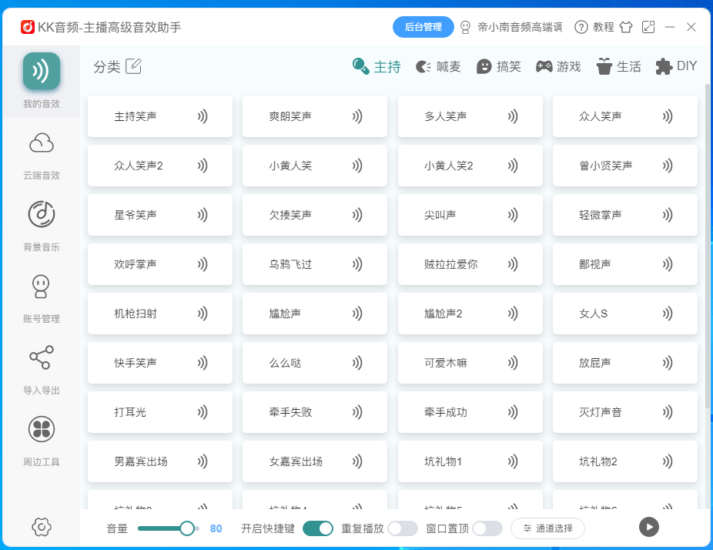Play sound icon on 尖叫声 card
The width and height of the screenshot is (713, 550).
[513, 215]
